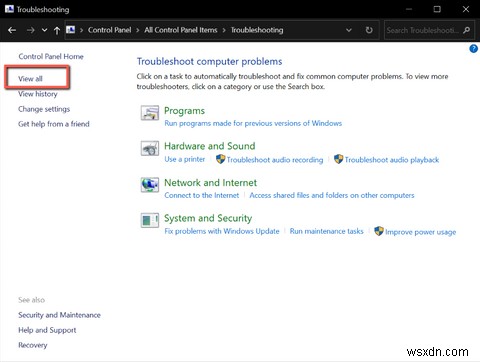Open Security and Maintenance under See also
Screen dimensions: 480x362
tap(59, 315)
